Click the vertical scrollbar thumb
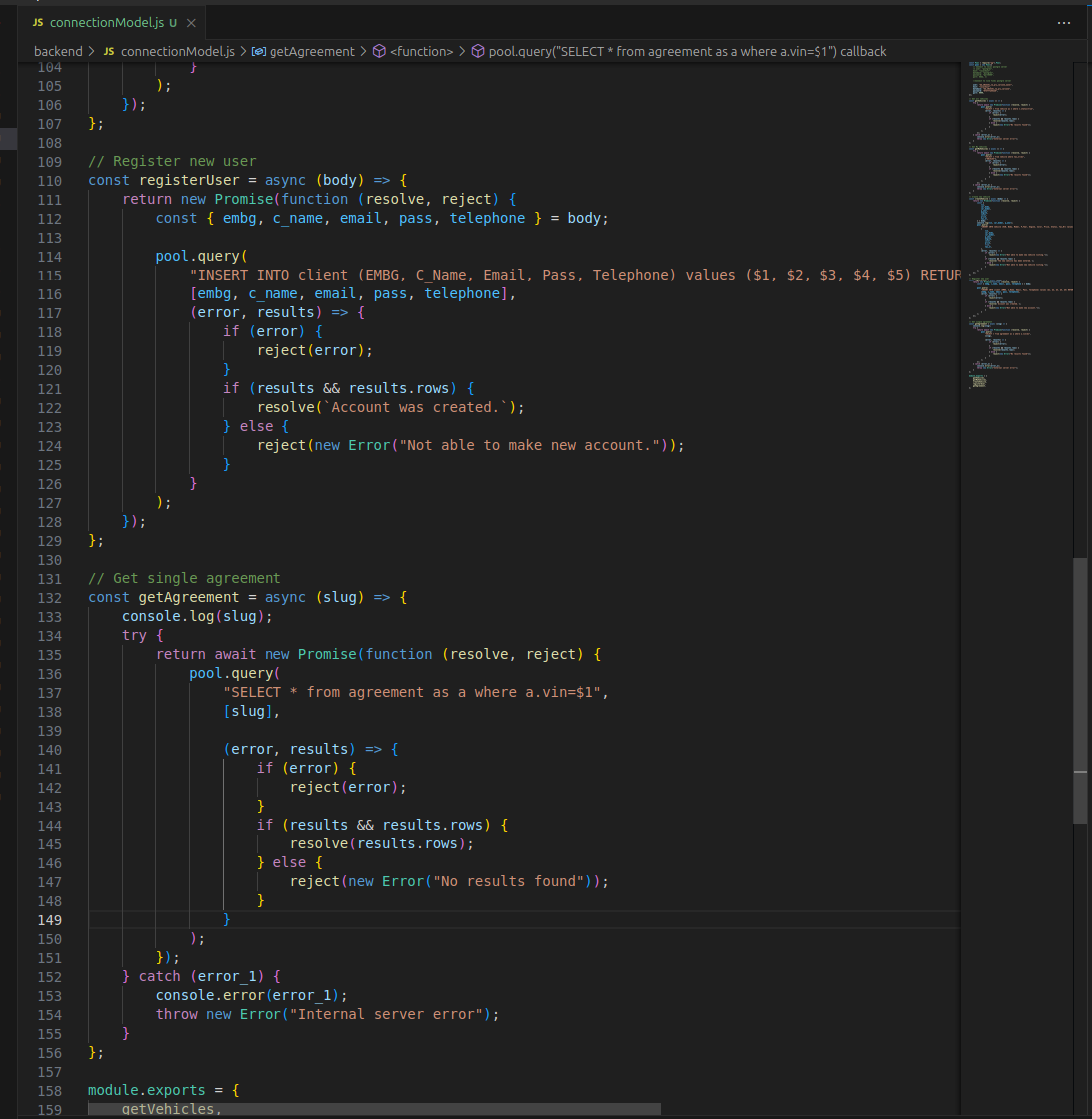Screen dimensions: 1092x1119 coord(1080,689)
